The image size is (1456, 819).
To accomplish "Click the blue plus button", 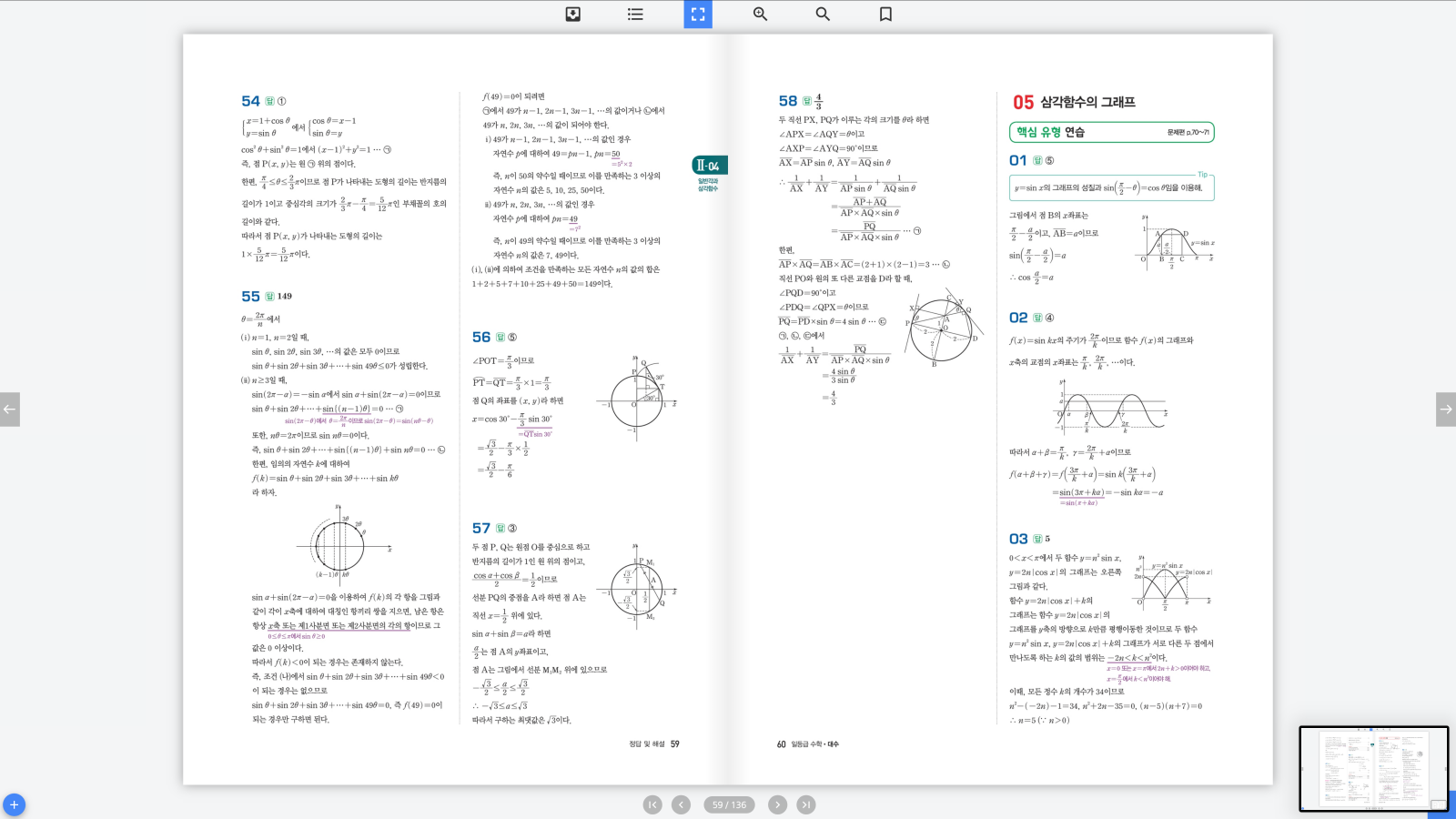I will (x=14, y=805).
